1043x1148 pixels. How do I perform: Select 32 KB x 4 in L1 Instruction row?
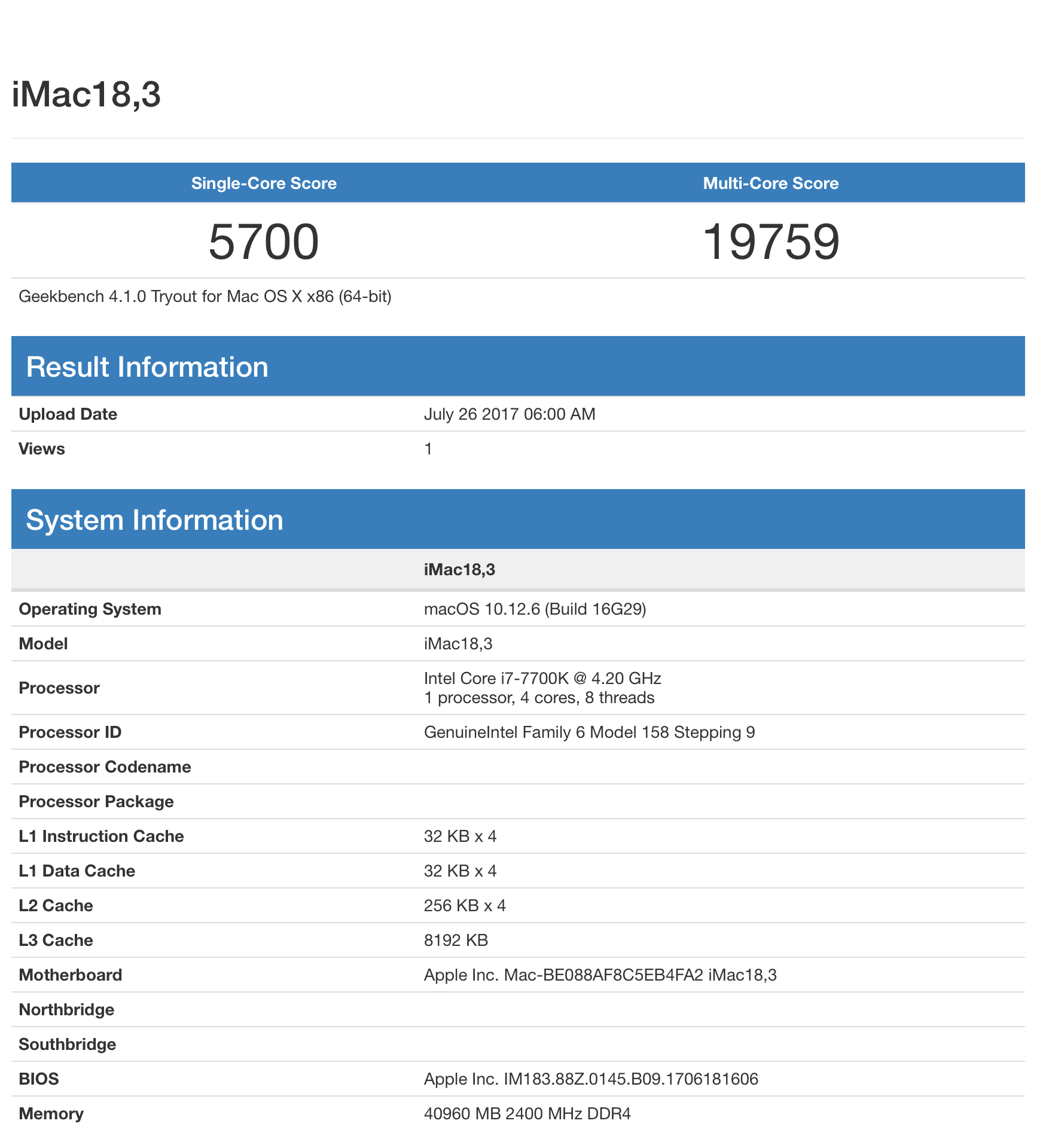tap(460, 836)
